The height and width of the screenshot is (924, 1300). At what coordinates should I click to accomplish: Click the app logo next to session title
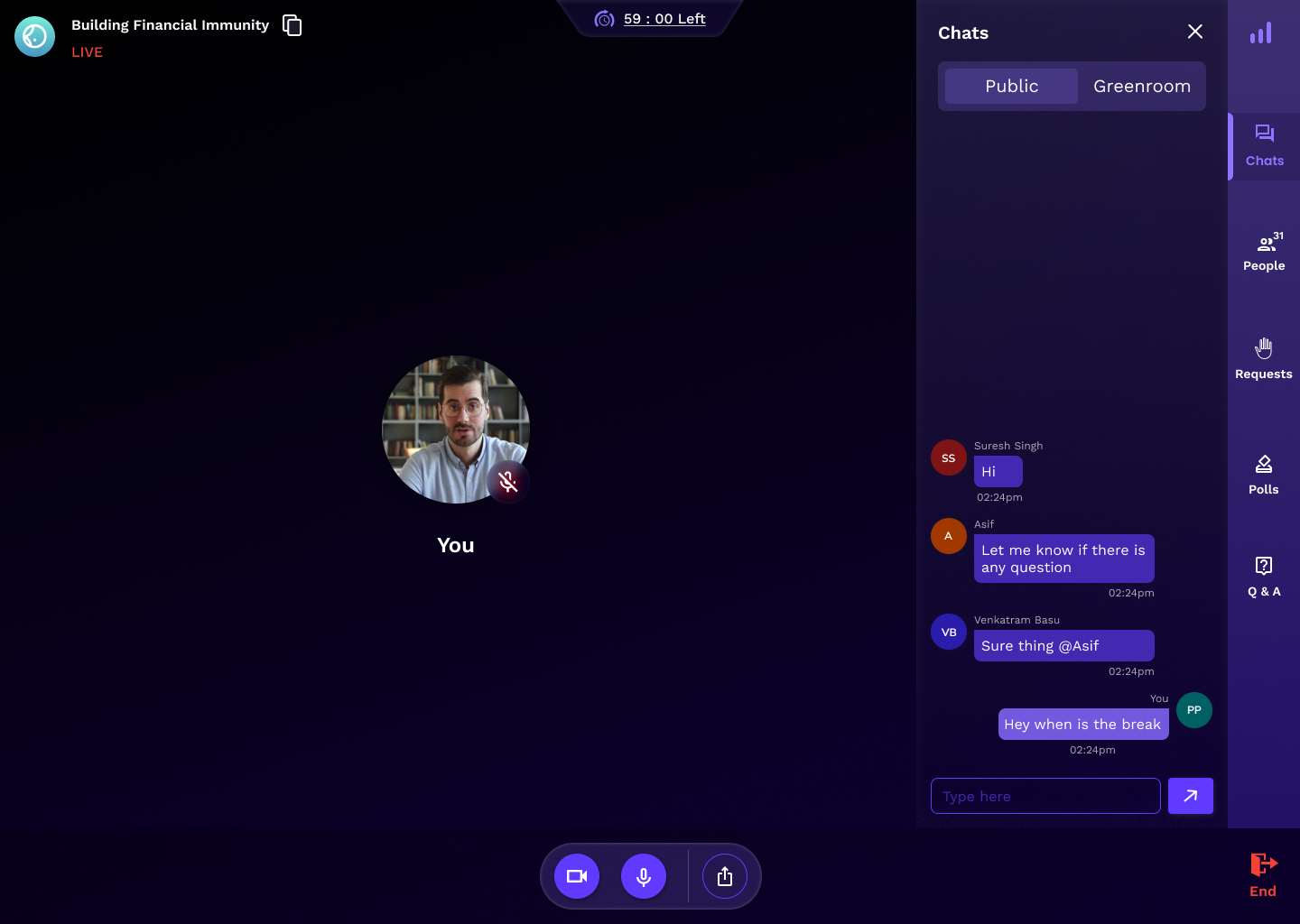tap(35, 36)
